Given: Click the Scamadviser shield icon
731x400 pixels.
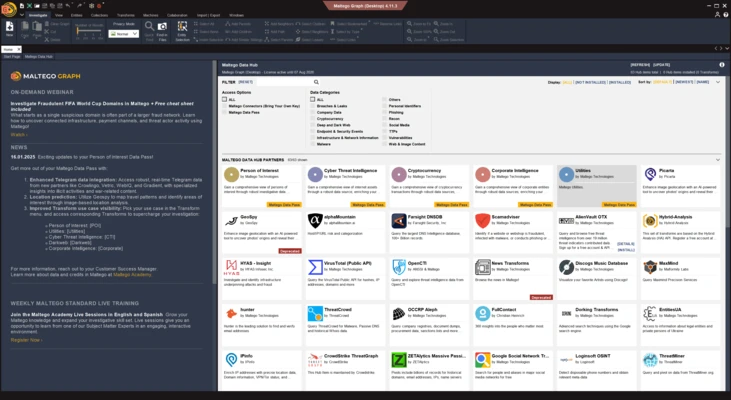Looking at the screenshot, I should [x=483, y=221].
